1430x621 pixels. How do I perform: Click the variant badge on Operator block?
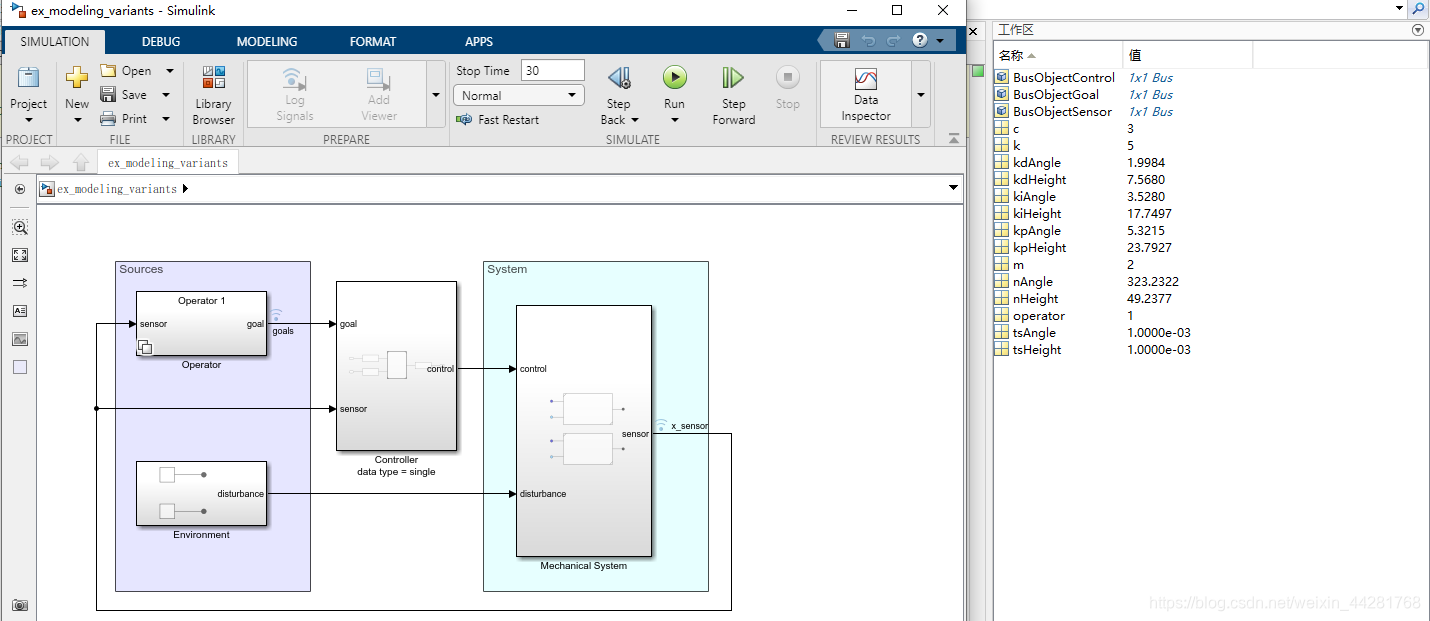[x=145, y=347]
